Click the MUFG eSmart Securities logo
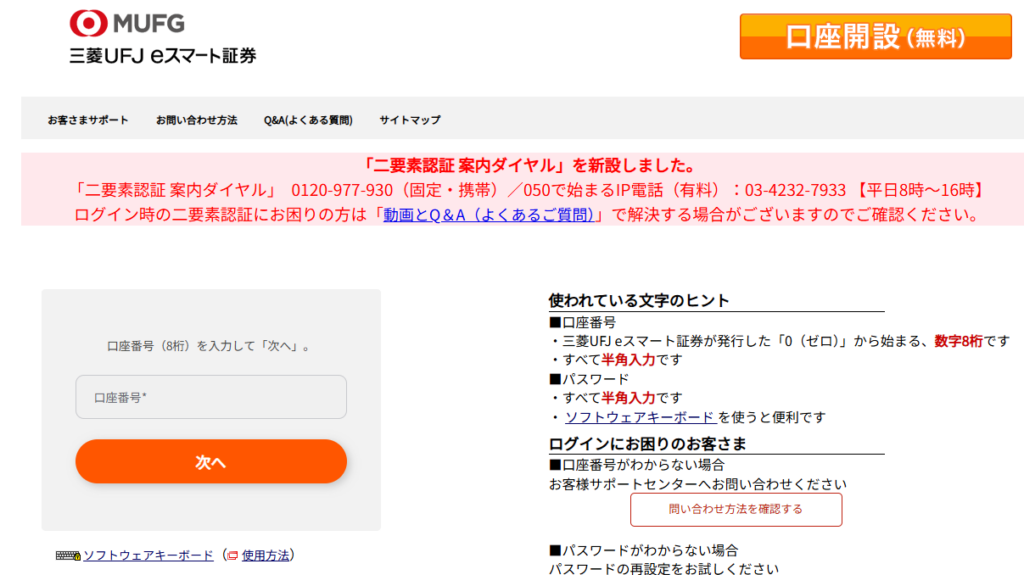1024x575 pixels. tap(163, 37)
